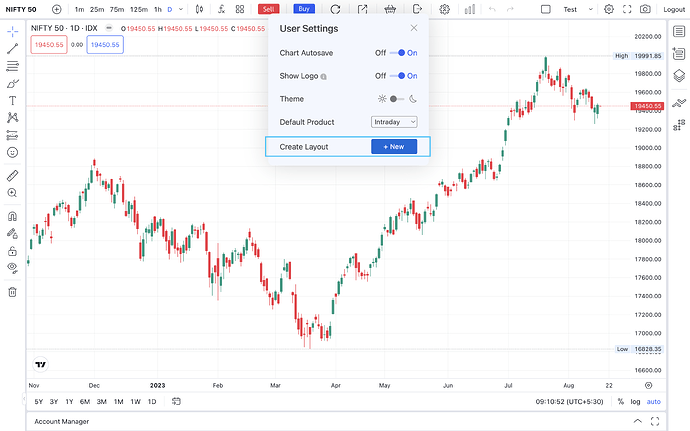Open the watchlist panel icon

tap(679, 31)
